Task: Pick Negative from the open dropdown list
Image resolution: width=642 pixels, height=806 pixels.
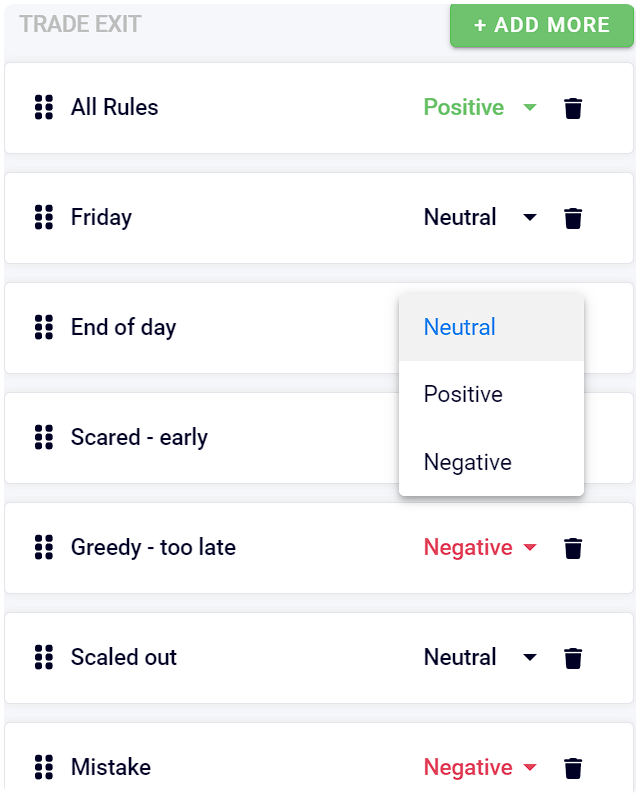Action: [x=467, y=462]
